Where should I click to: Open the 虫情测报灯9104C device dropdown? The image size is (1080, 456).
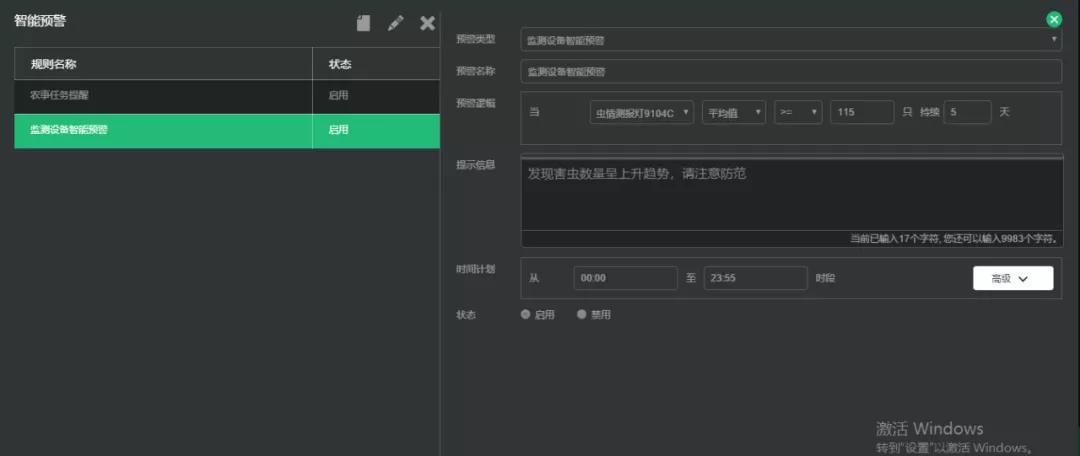click(642, 113)
